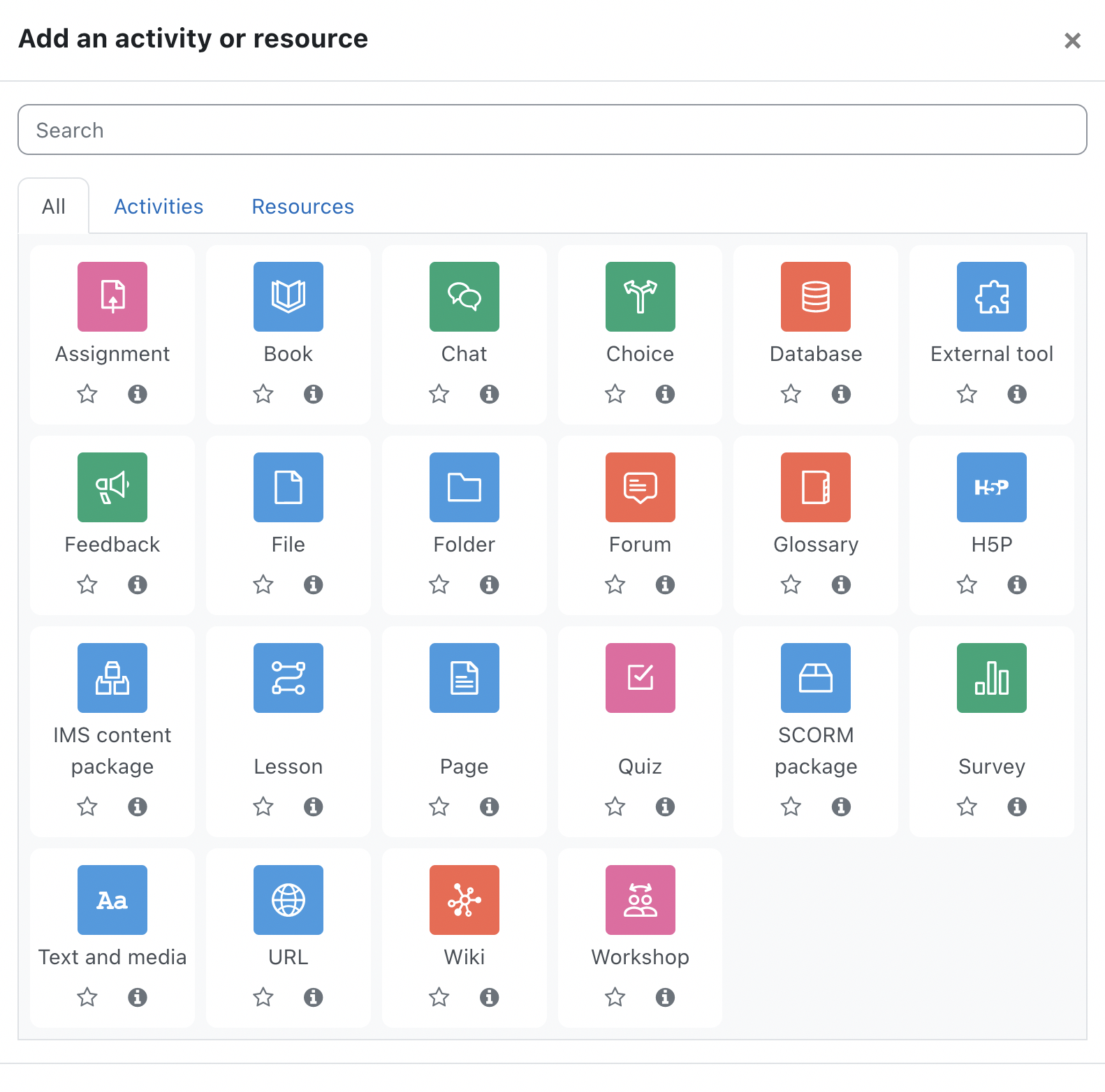This screenshot has width=1105, height=1092.
Task: Close the activity chooser dialog
Action: pos(1072,40)
